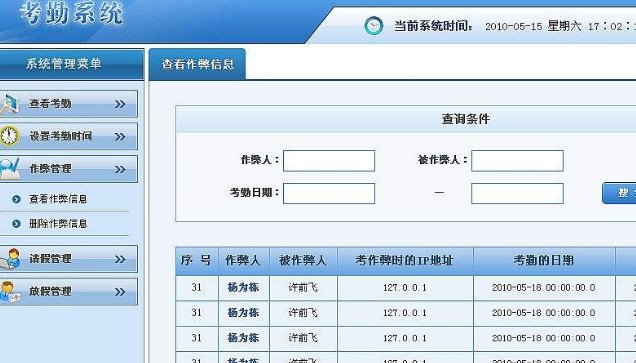The height and width of the screenshot is (363, 636).
Task: Click the 考勤系统 title logo
Action: (71, 14)
